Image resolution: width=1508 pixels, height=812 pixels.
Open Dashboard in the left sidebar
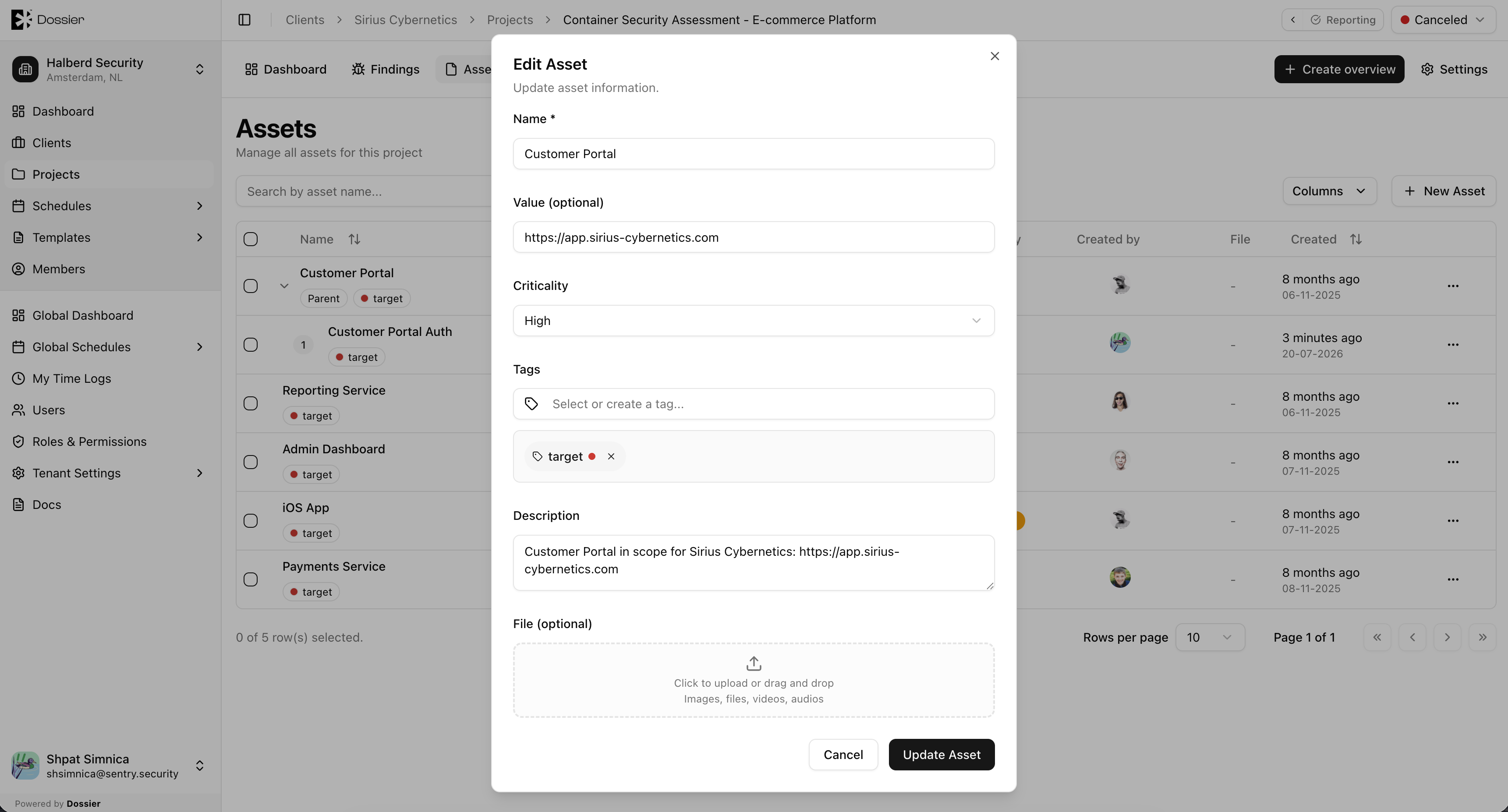click(x=109, y=111)
